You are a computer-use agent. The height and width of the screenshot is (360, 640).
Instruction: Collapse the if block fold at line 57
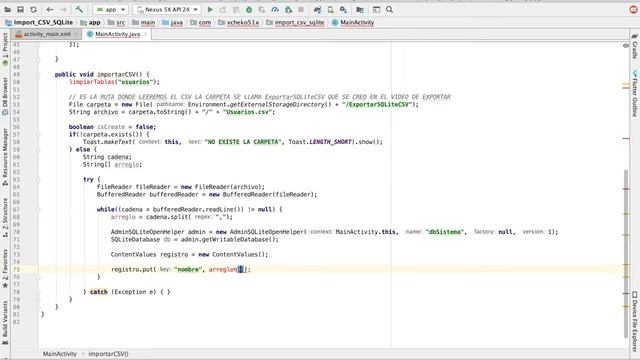[38, 134]
